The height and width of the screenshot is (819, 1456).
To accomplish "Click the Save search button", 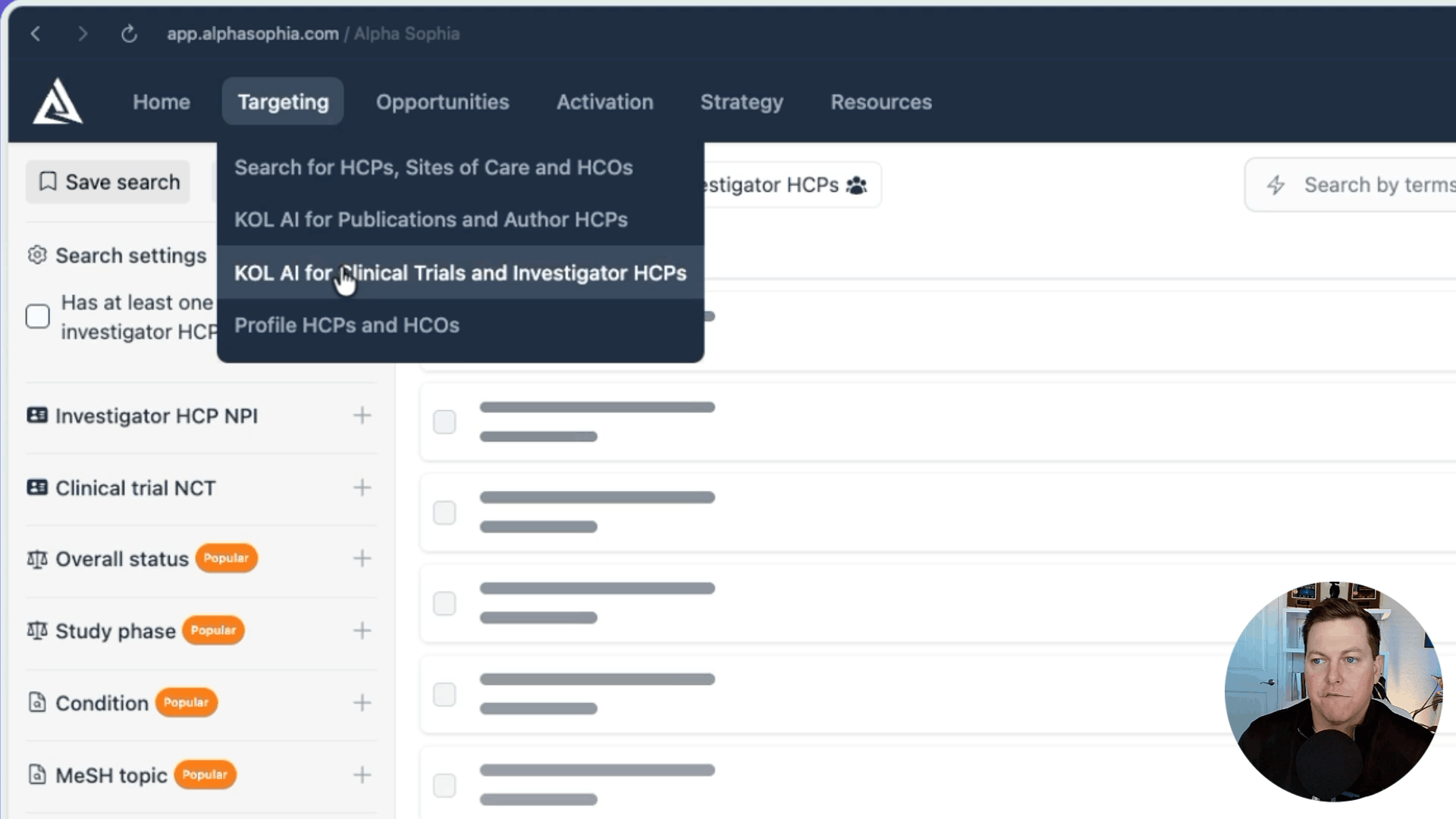I will pos(108,182).
